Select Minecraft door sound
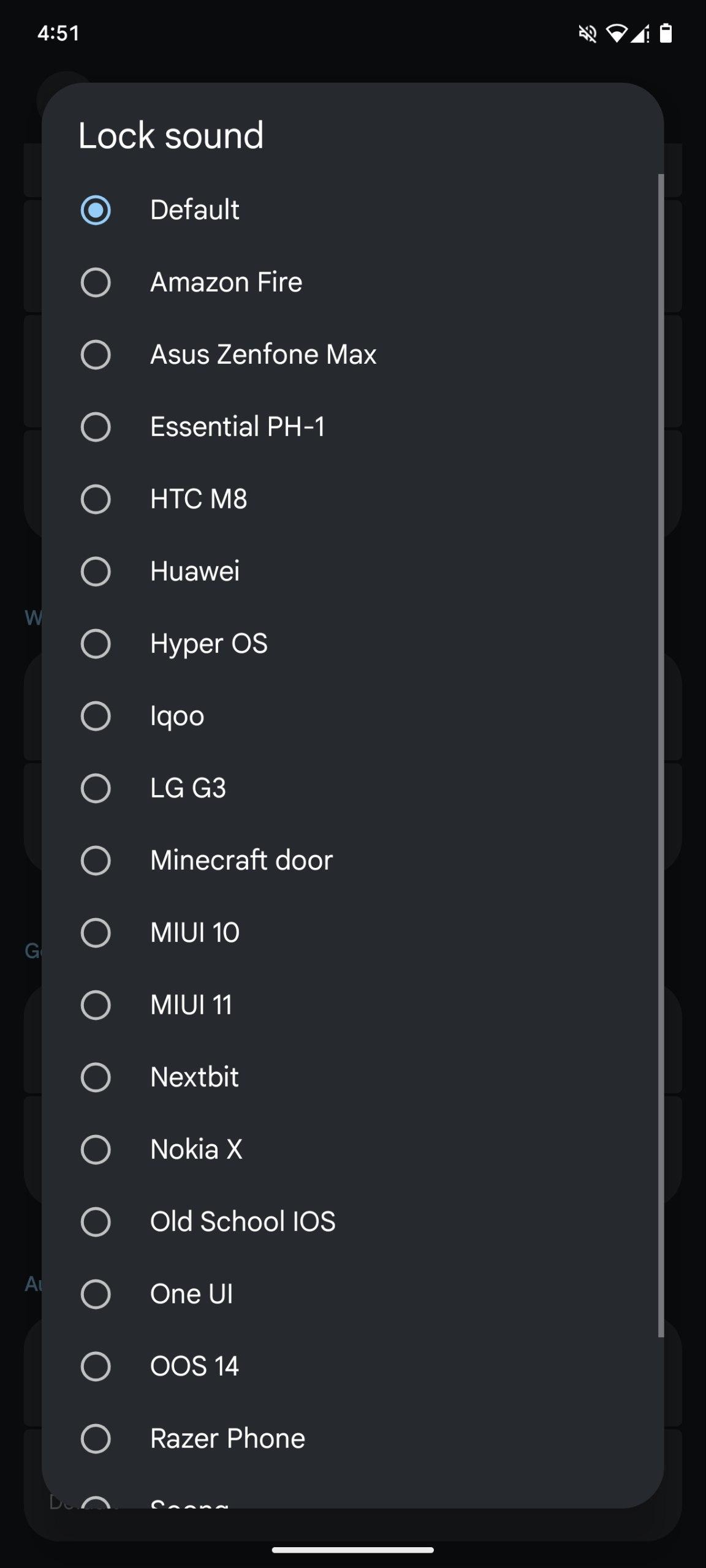The image size is (706, 1568). (96, 861)
